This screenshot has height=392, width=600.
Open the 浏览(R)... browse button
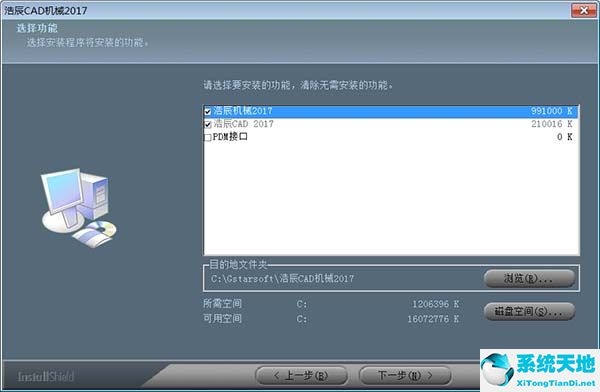[529, 278]
